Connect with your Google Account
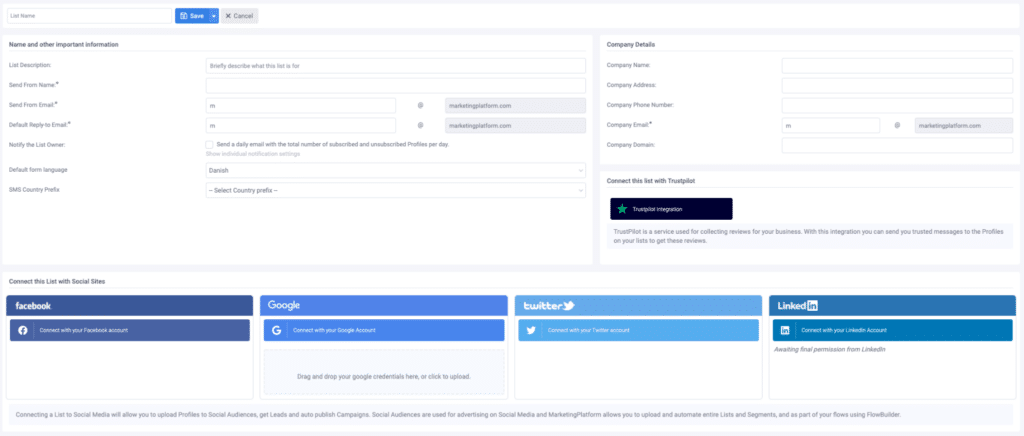The image size is (1024, 436). 384,330
